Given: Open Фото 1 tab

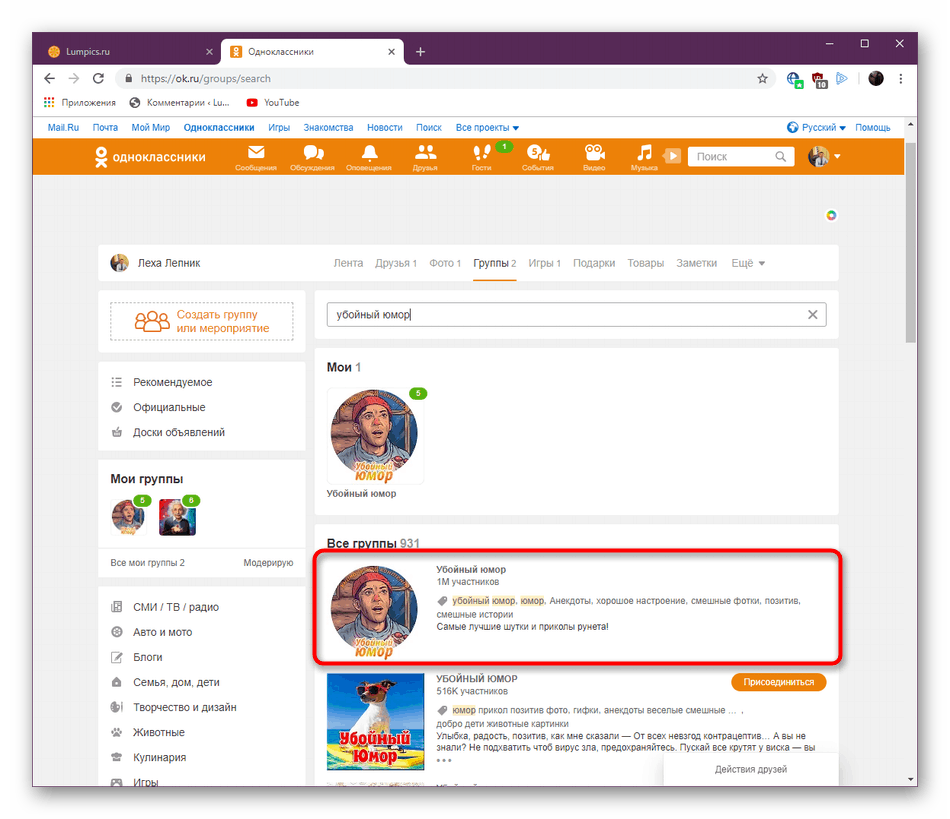Looking at the screenshot, I should (445, 263).
